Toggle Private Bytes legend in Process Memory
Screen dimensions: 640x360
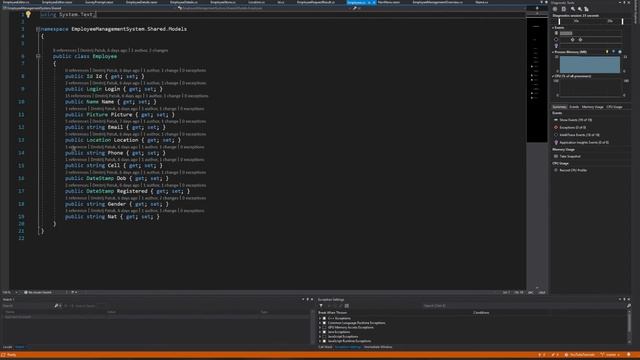(x=620, y=52)
